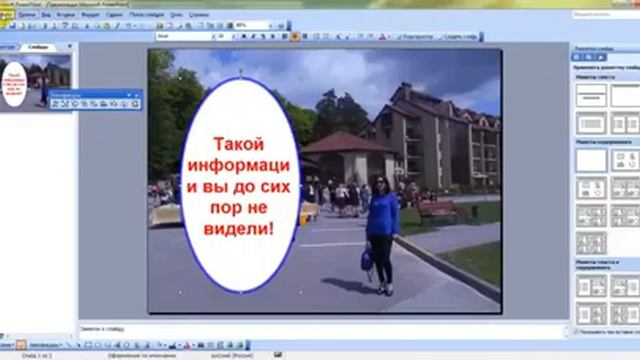This screenshot has width=640, height=360.
Task: Click the Конструктор button
Action: [415, 36]
